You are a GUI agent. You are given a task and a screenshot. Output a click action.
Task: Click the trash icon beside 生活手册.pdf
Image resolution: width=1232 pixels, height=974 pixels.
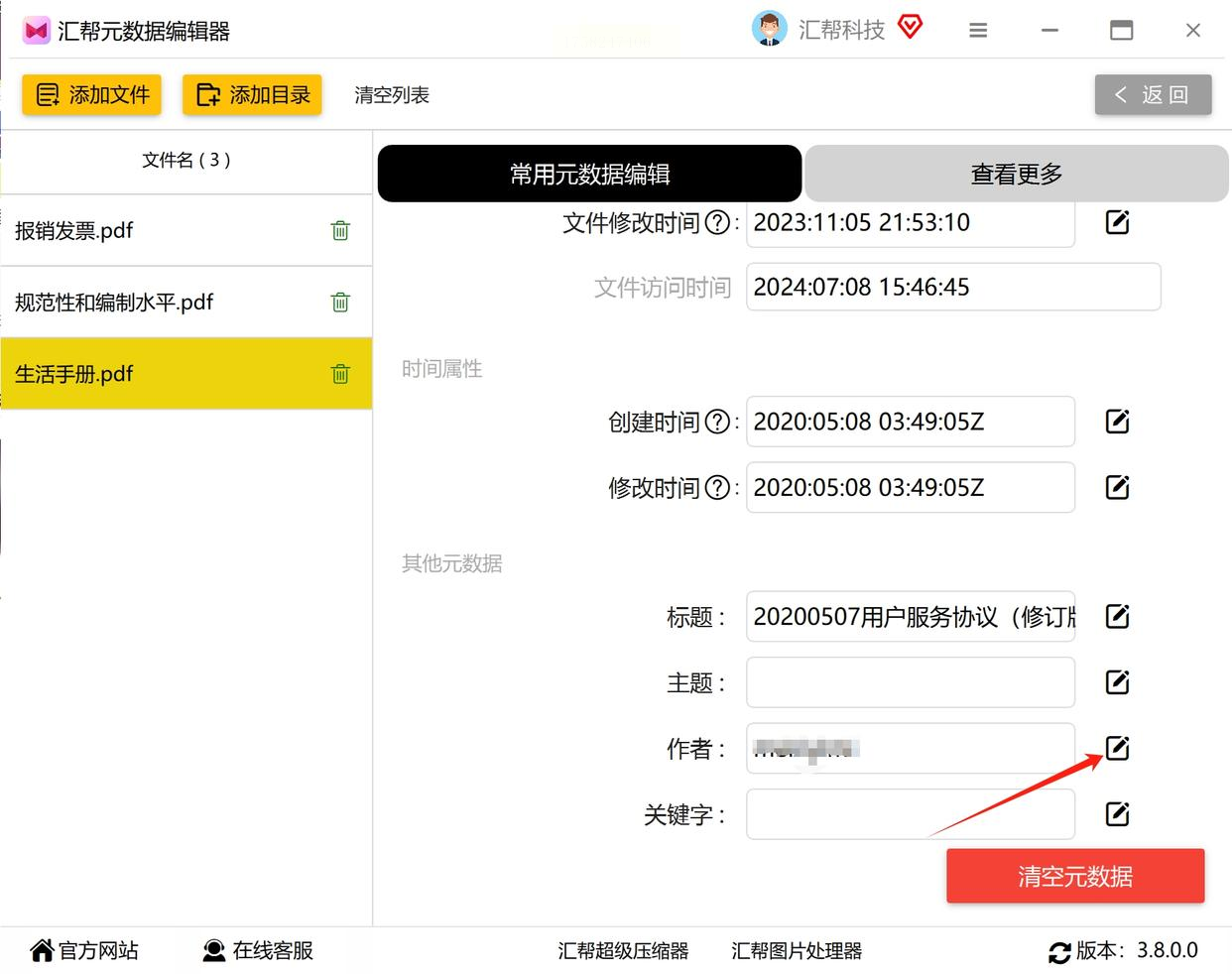tap(340, 373)
